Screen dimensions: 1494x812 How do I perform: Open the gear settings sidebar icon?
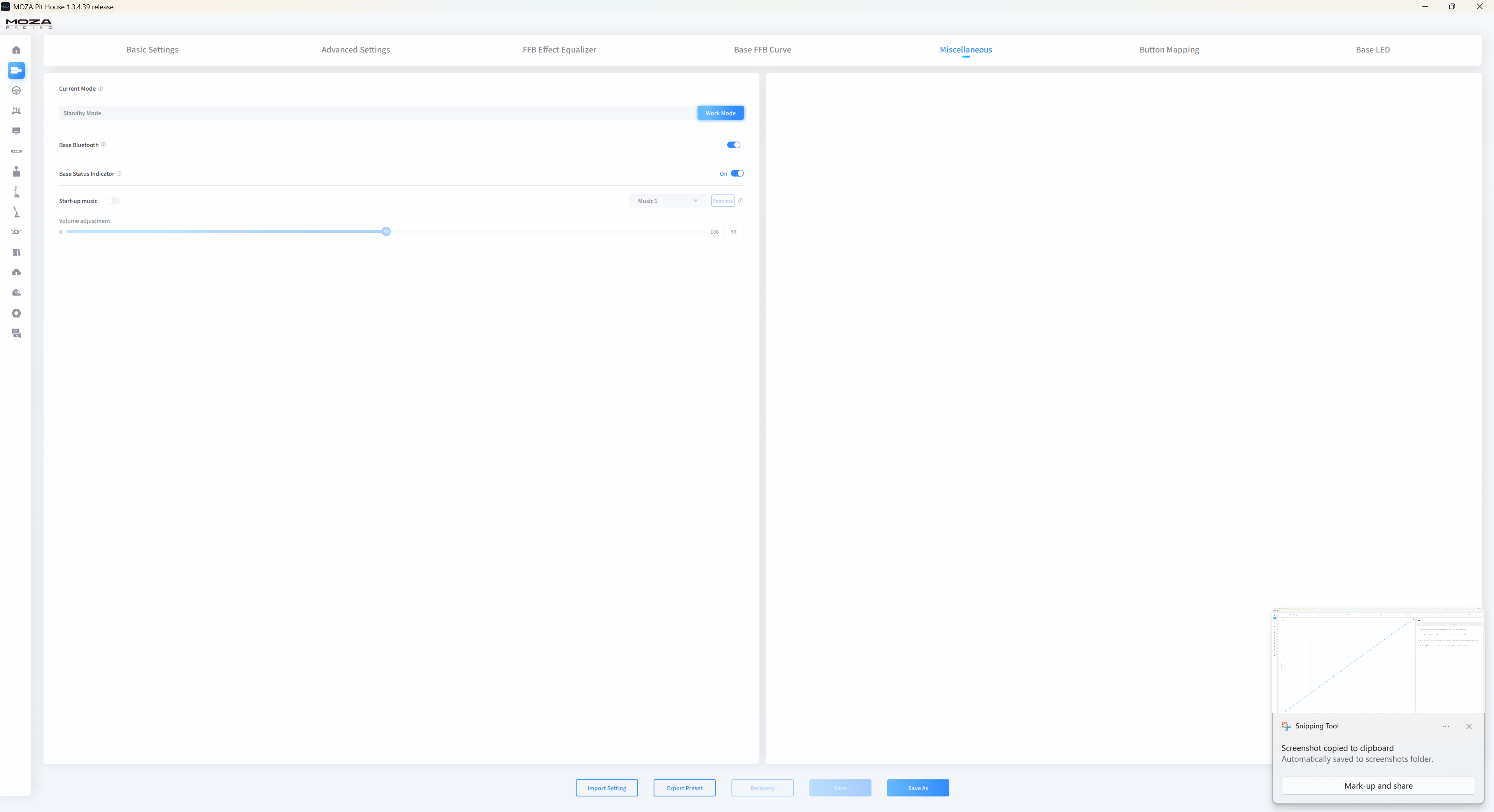pyautogui.click(x=16, y=313)
